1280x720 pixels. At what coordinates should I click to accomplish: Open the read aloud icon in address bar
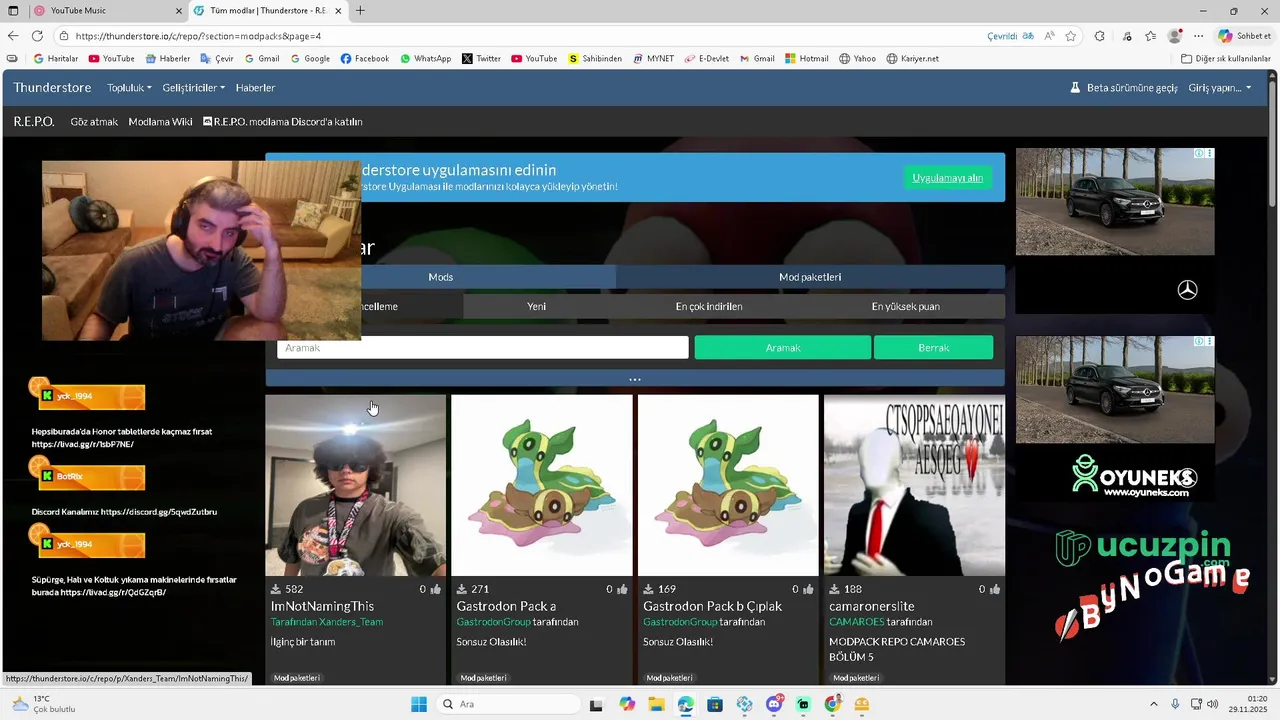click(x=1050, y=36)
